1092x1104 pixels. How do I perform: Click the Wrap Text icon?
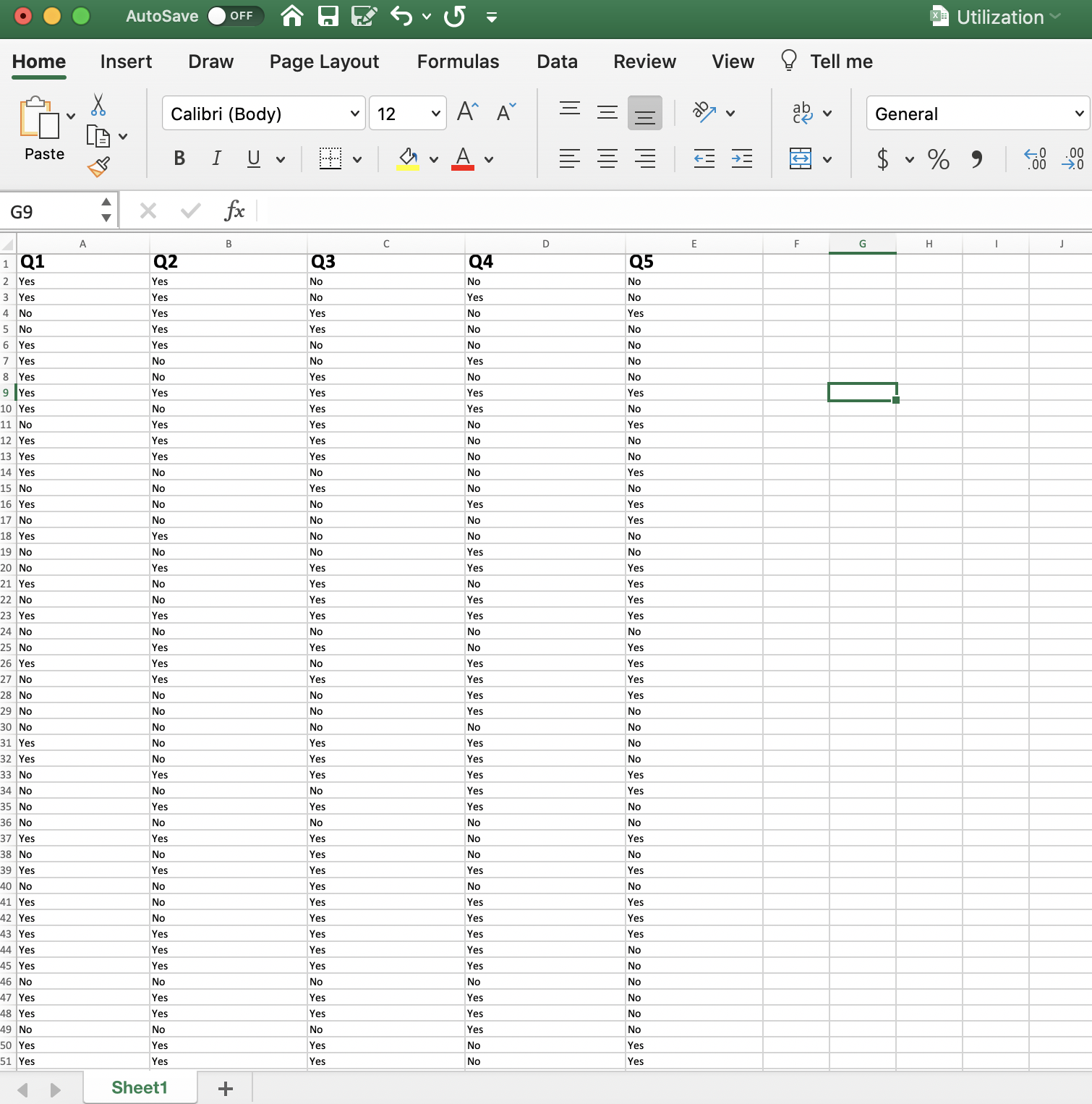[x=803, y=112]
